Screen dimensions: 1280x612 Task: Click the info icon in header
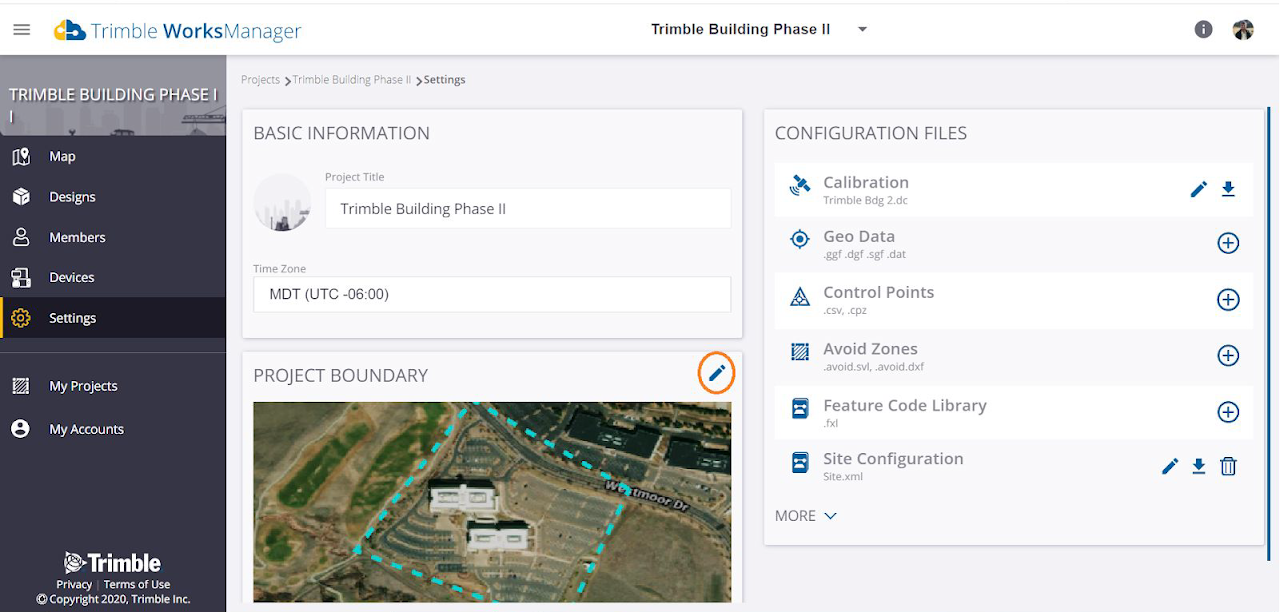click(1204, 29)
